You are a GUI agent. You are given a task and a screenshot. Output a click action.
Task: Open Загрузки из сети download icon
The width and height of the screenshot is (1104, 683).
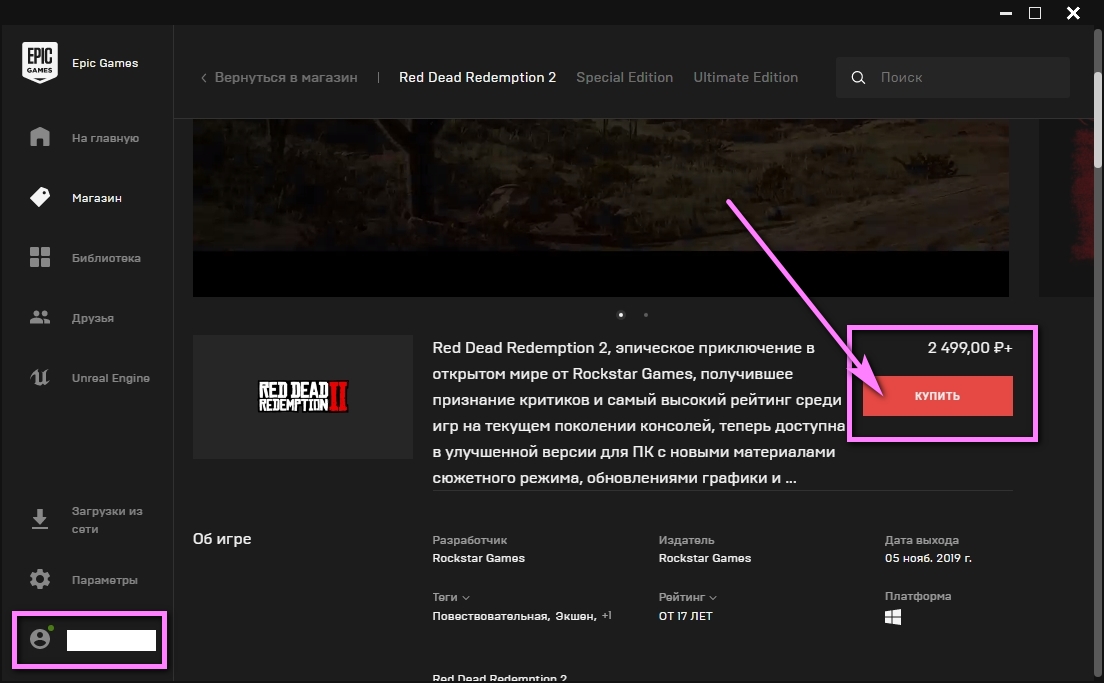click(40, 519)
